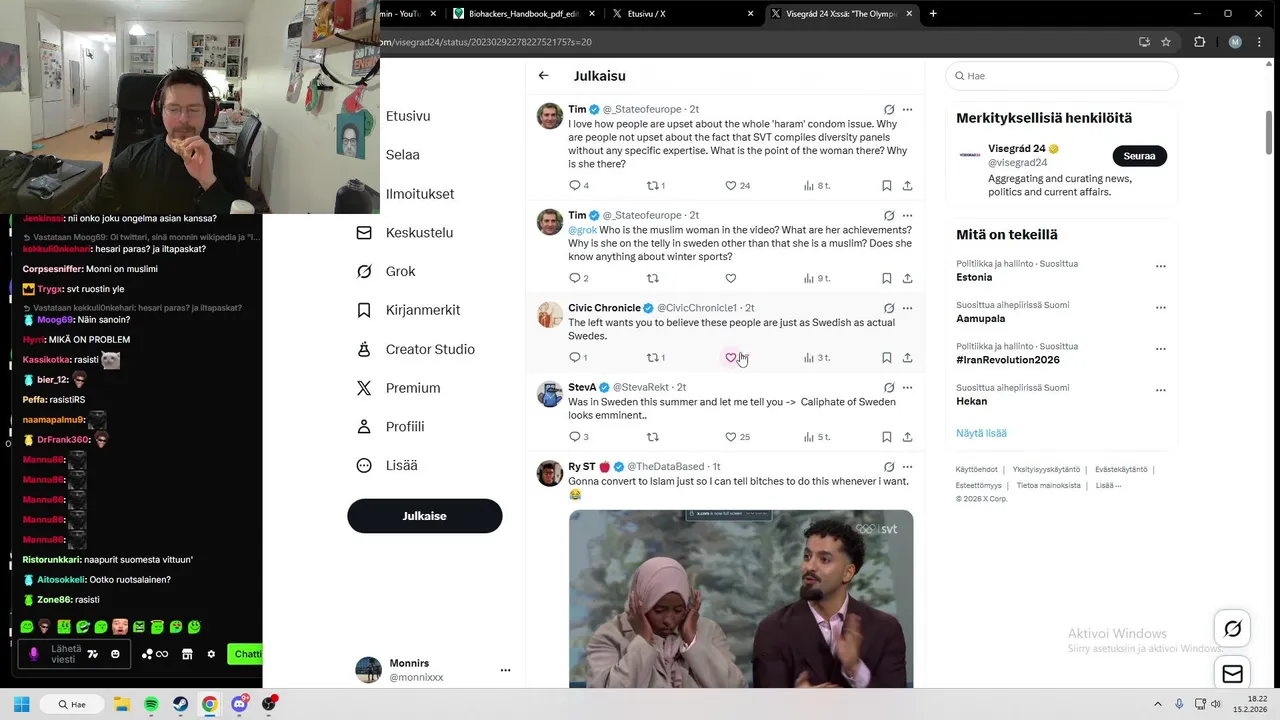Like Tim's @grok question post

click(731, 278)
